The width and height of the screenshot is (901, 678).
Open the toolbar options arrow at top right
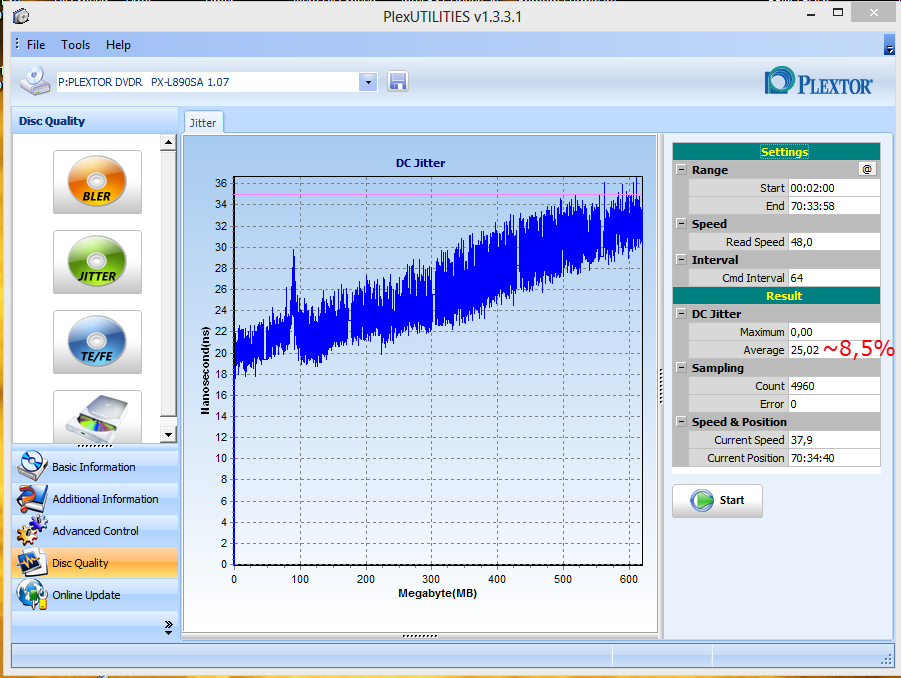coord(889,45)
